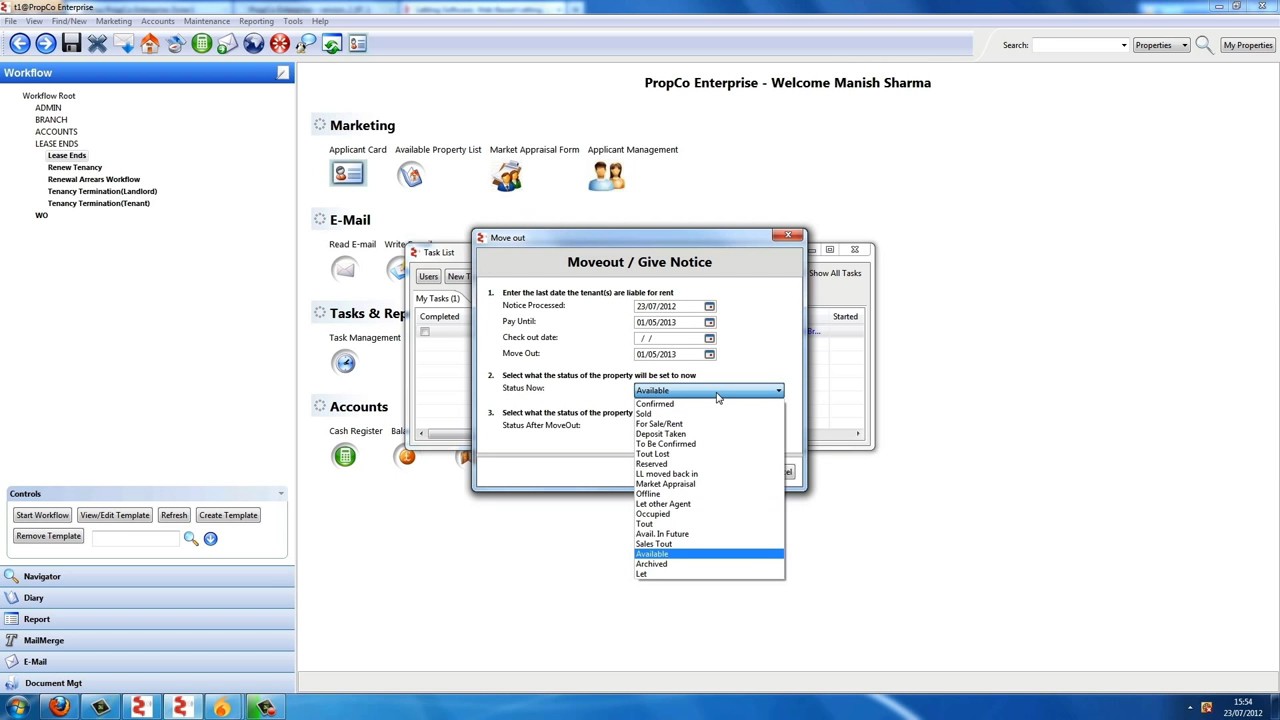This screenshot has height=720, width=1280.
Task: Switch to the My Tasks (1) tab
Action: pos(438,298)
